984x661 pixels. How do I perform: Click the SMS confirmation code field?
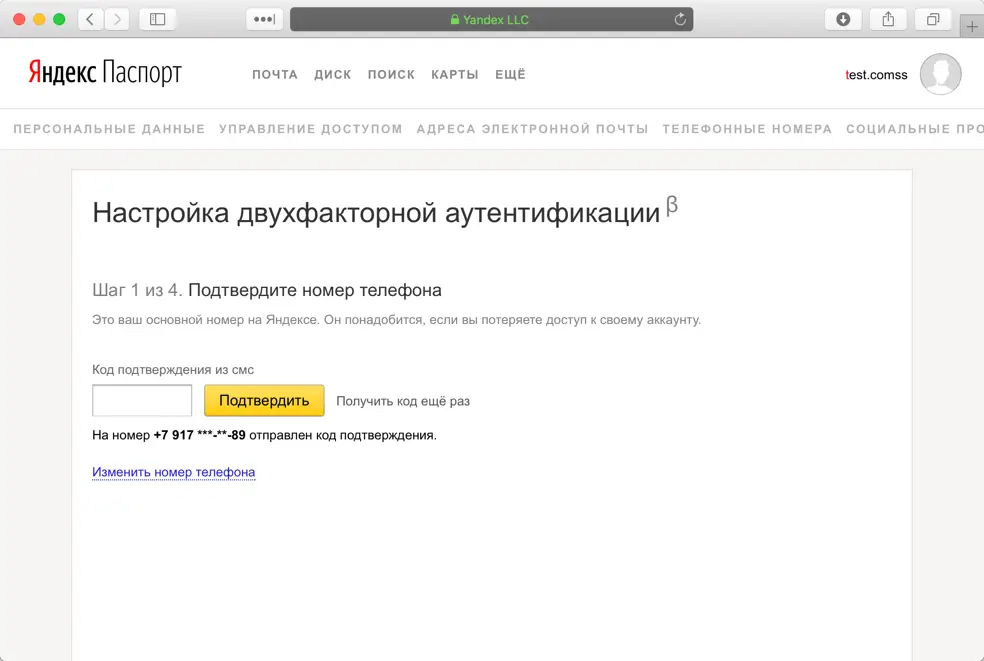point(142,401)
